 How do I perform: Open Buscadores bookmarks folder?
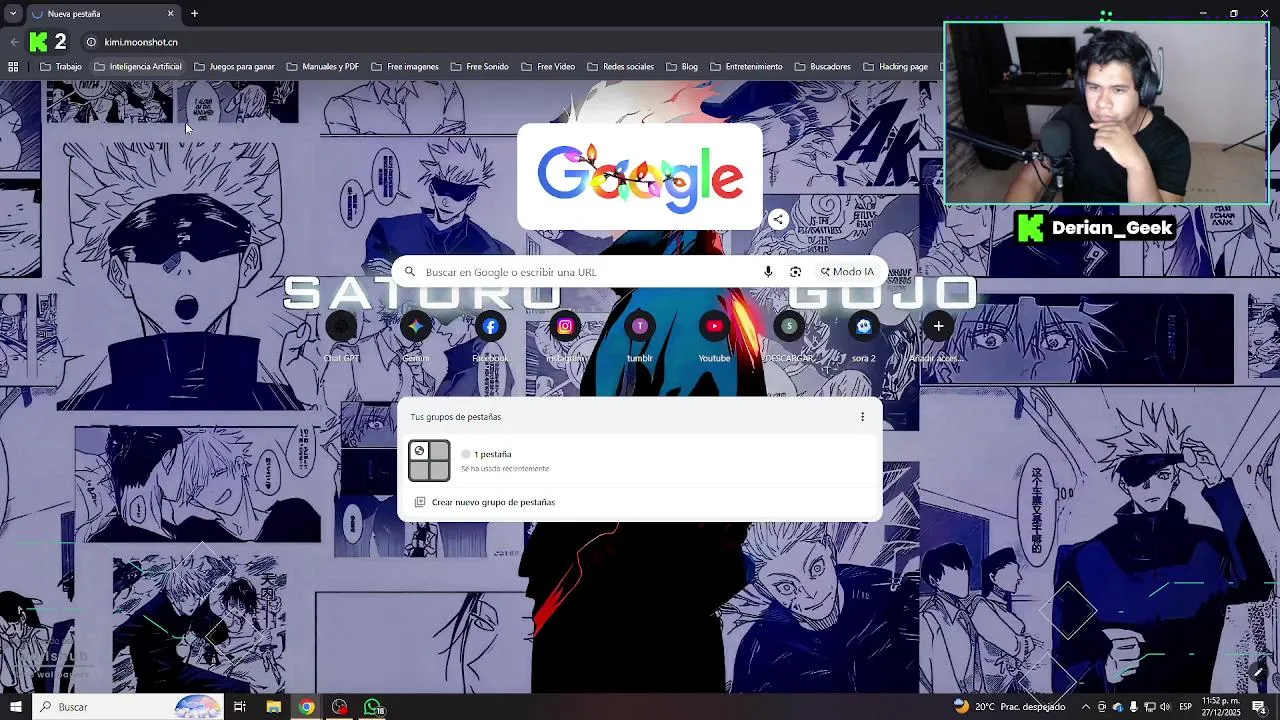tap(822, 67)
